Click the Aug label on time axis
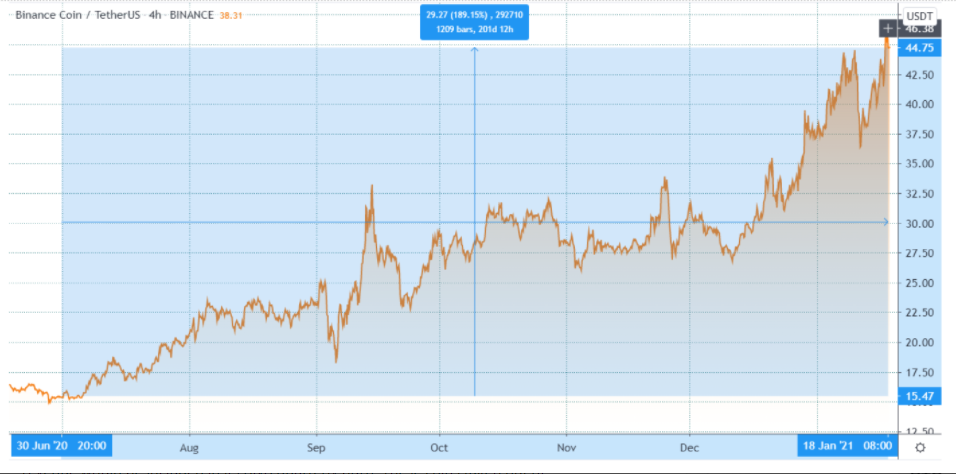Screen dimensions: 956x474 coord(190,446)
